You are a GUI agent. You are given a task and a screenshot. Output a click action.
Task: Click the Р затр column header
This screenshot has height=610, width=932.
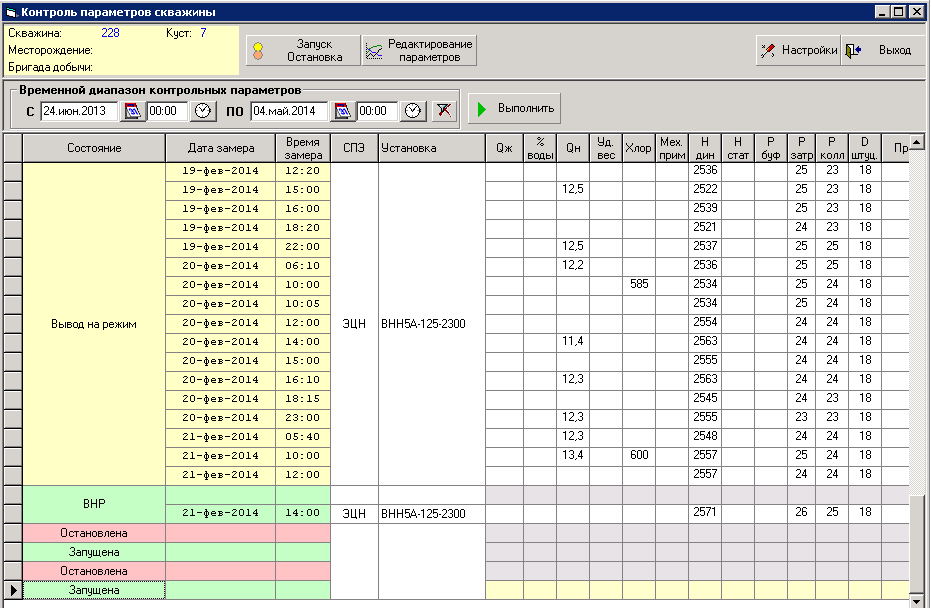coord(802,148)
